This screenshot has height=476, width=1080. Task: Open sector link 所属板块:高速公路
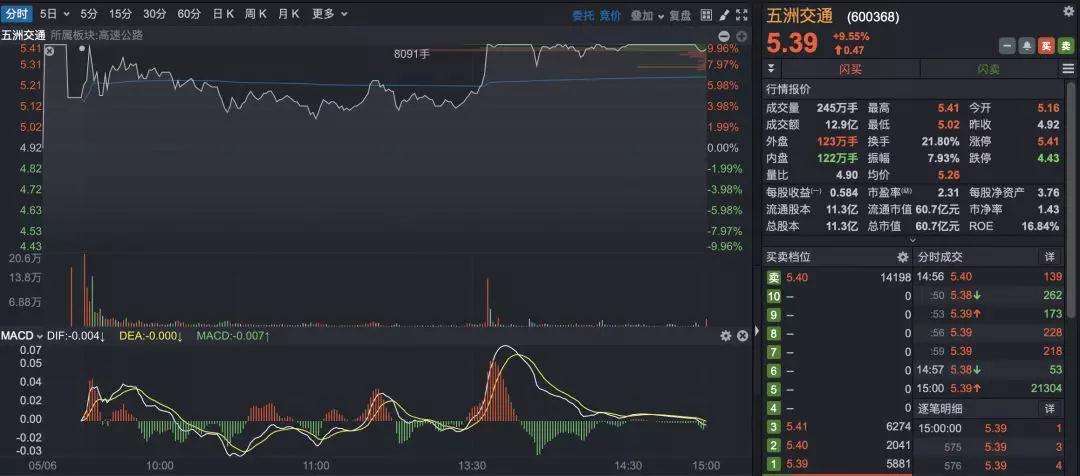pos(97,36)
